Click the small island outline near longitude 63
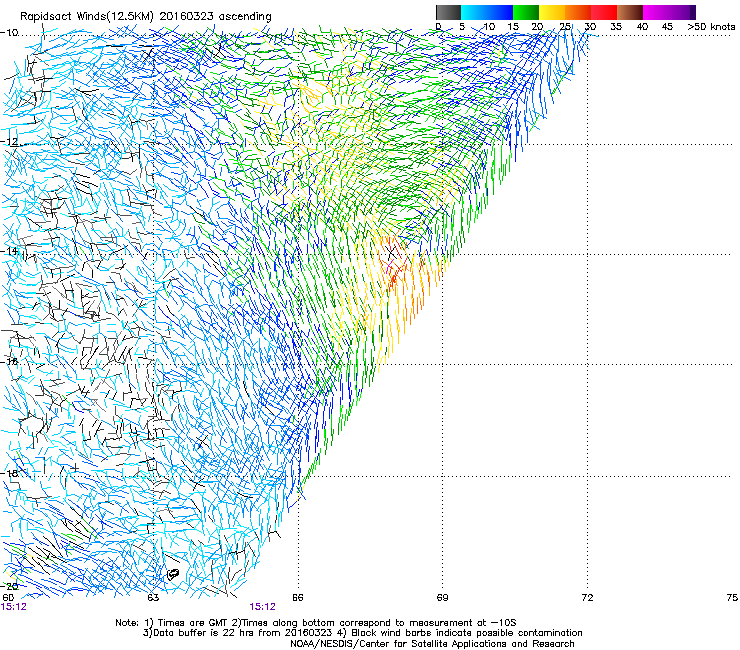The image size is (740, 650). (x=173, y=574)
